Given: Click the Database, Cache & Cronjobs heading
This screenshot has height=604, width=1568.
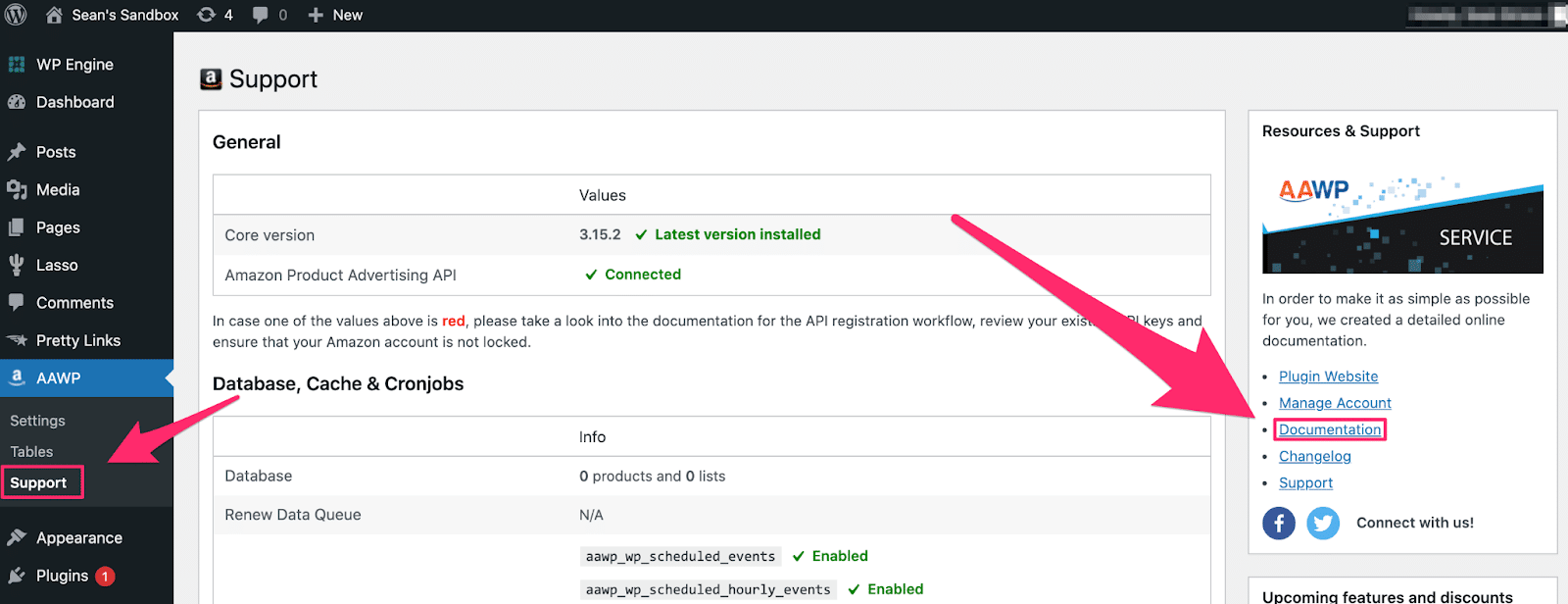Looking at the screenshot, I should (338, 384).
